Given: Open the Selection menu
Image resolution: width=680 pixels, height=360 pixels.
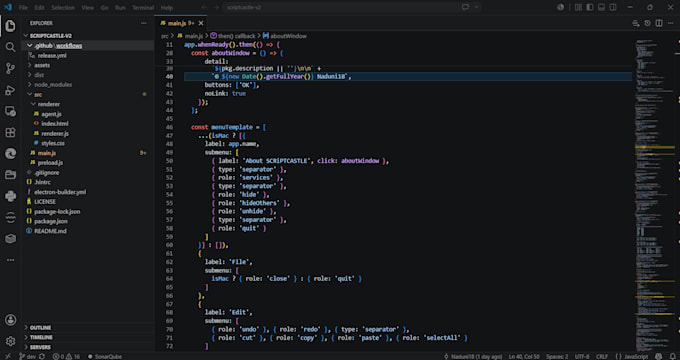Looking at the screenshot, I should click(x=63, y=7).
